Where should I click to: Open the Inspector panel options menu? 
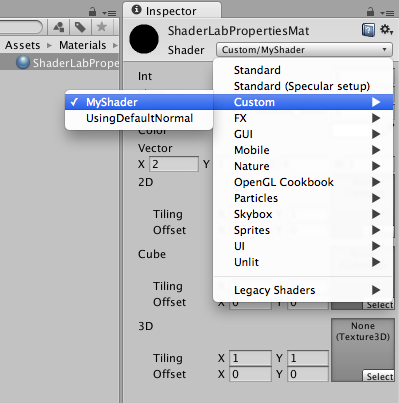pyautogui.click(x=387, y=13)
